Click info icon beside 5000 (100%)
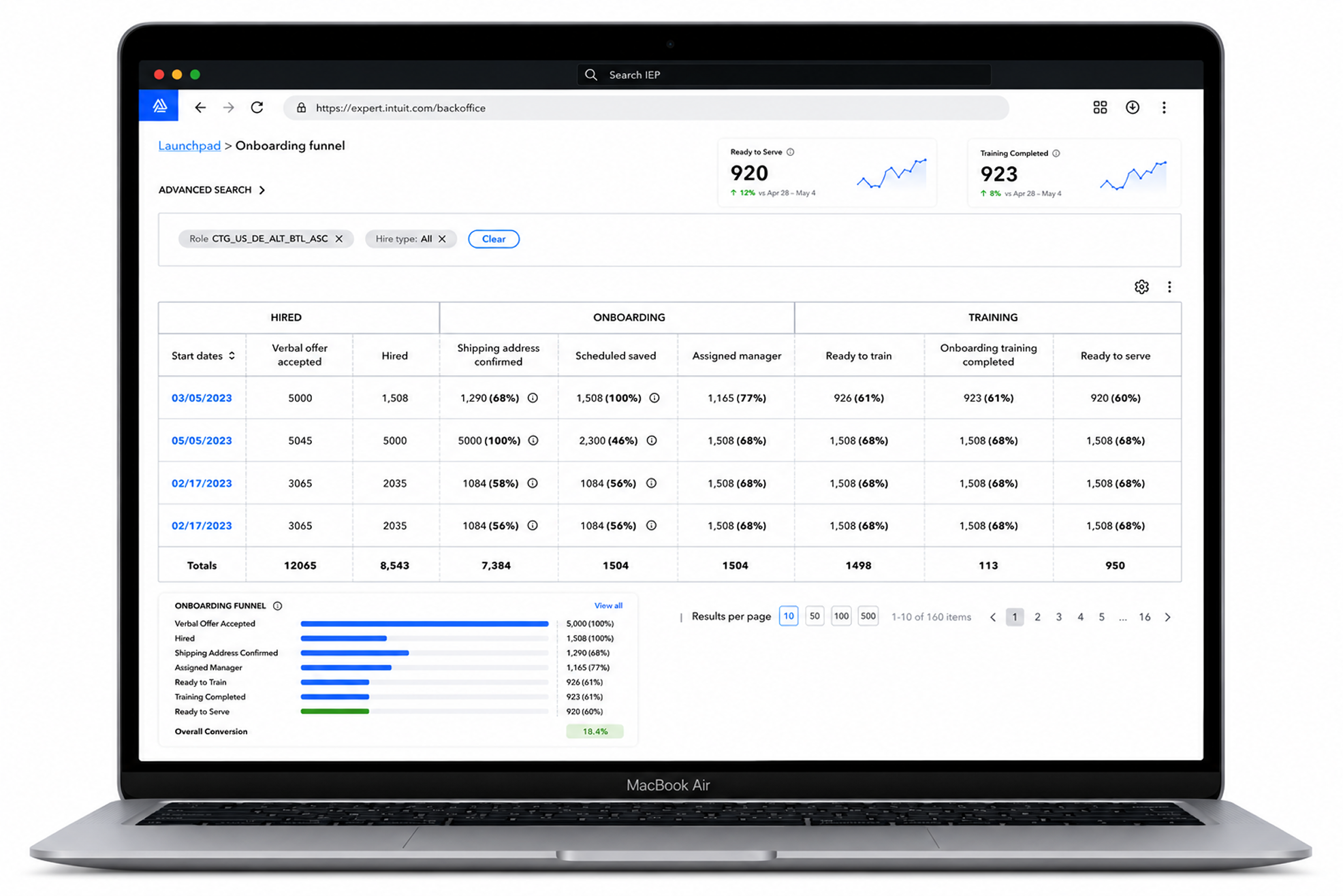 [533, 441]
